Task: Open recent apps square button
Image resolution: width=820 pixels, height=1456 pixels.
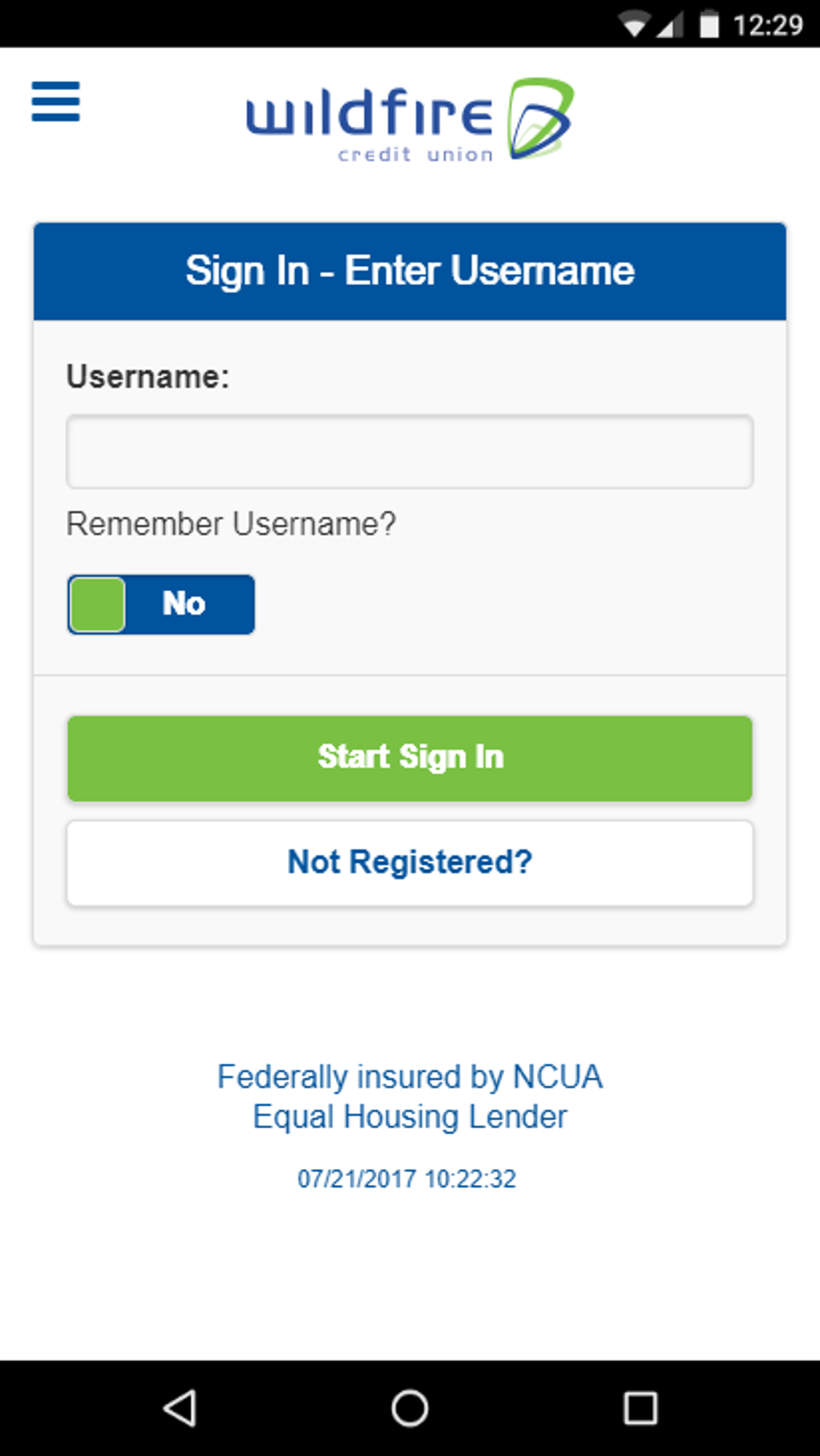Action: tap(640, 1408)
